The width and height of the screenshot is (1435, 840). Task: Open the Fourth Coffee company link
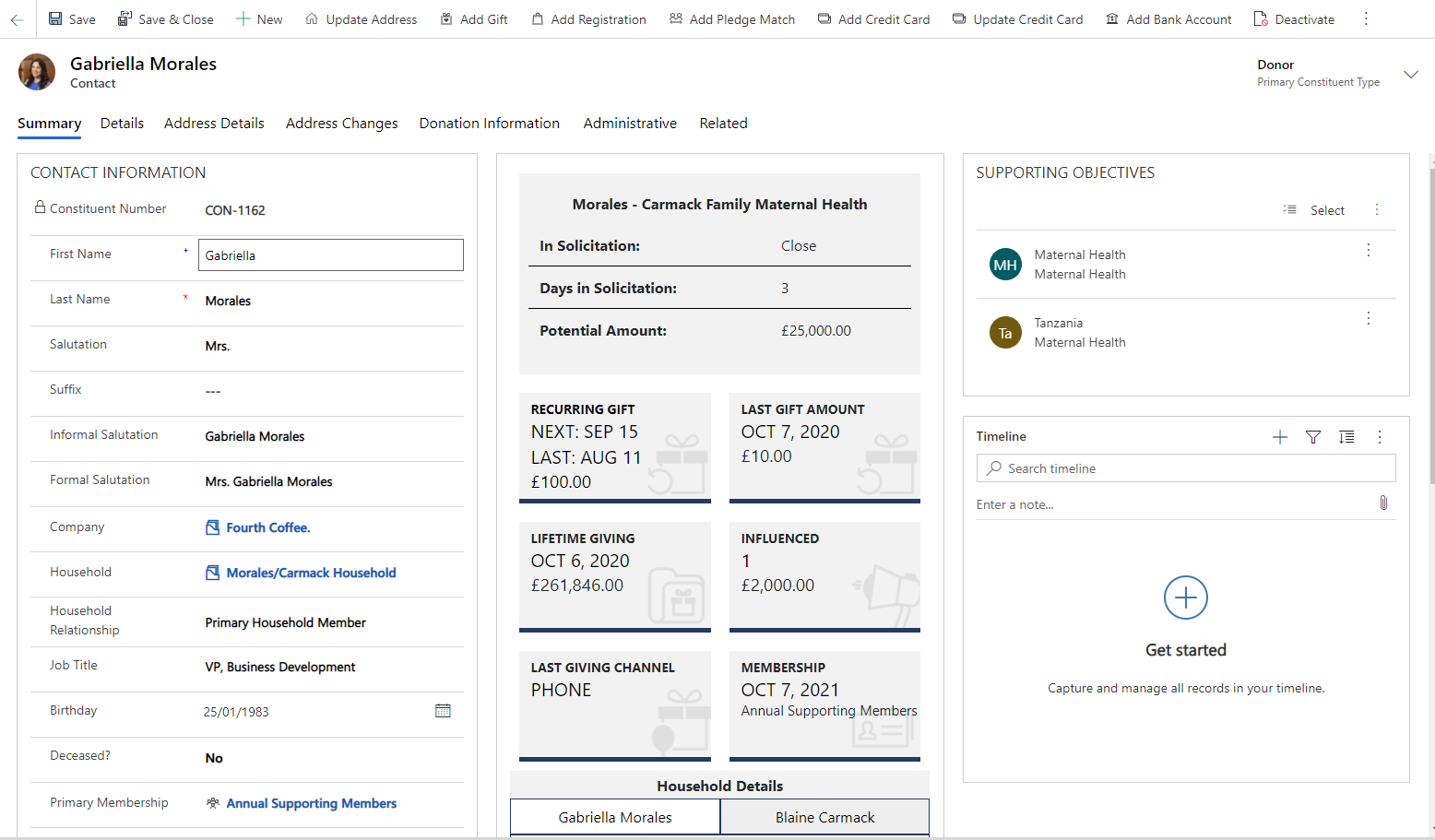pos(267,526)
